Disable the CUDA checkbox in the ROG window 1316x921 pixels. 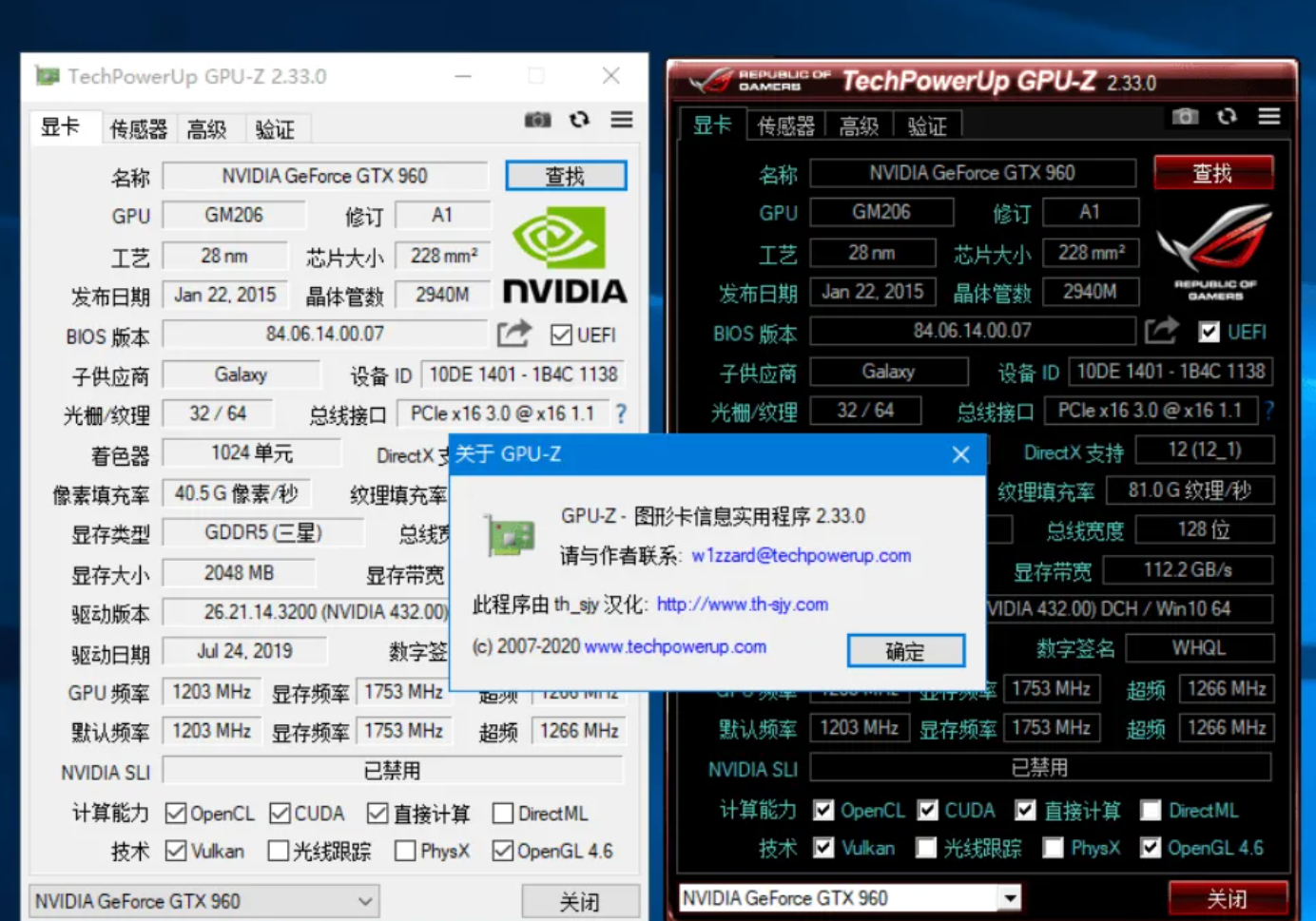coord(927,810)
